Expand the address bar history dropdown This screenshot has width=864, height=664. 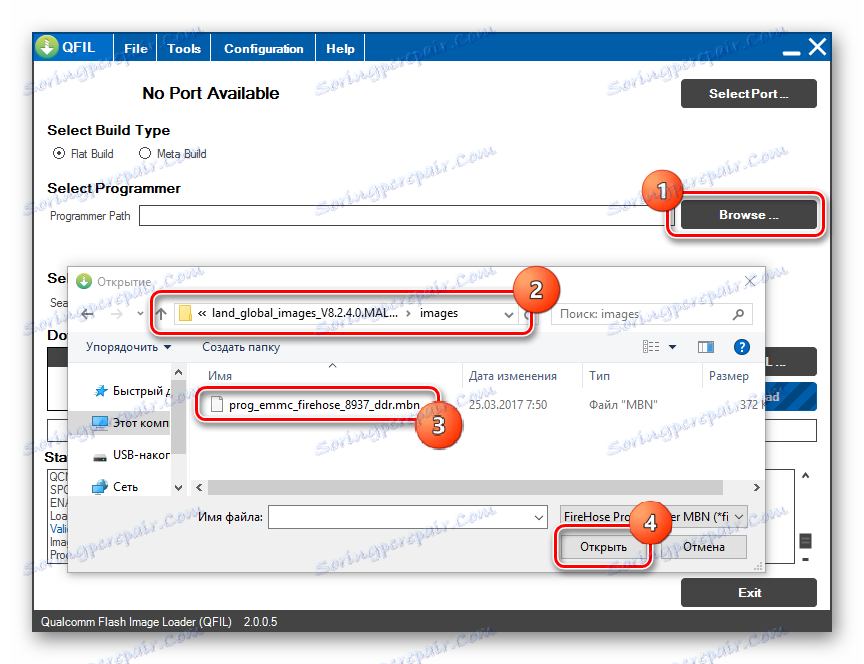(x=509, y=314)
